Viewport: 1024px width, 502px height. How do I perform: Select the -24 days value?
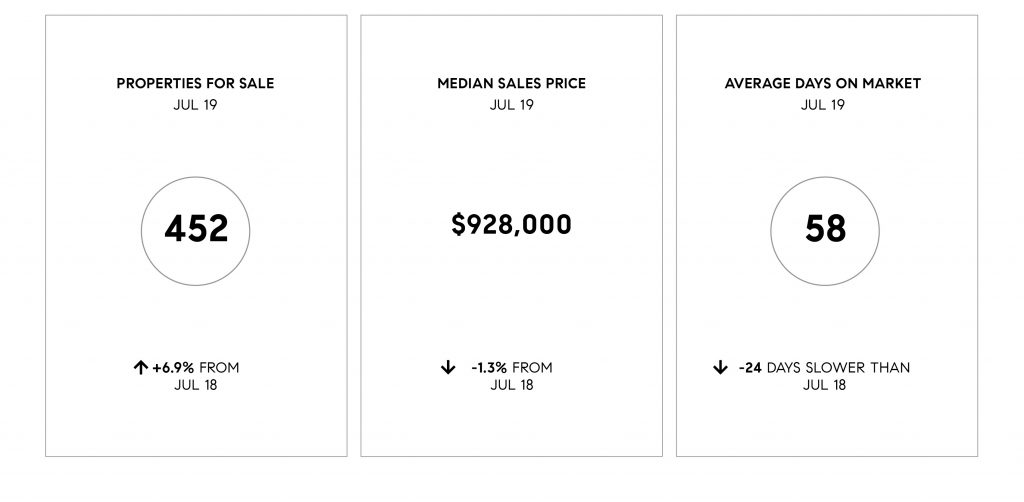pyautogui.click(x=750, y=368)
